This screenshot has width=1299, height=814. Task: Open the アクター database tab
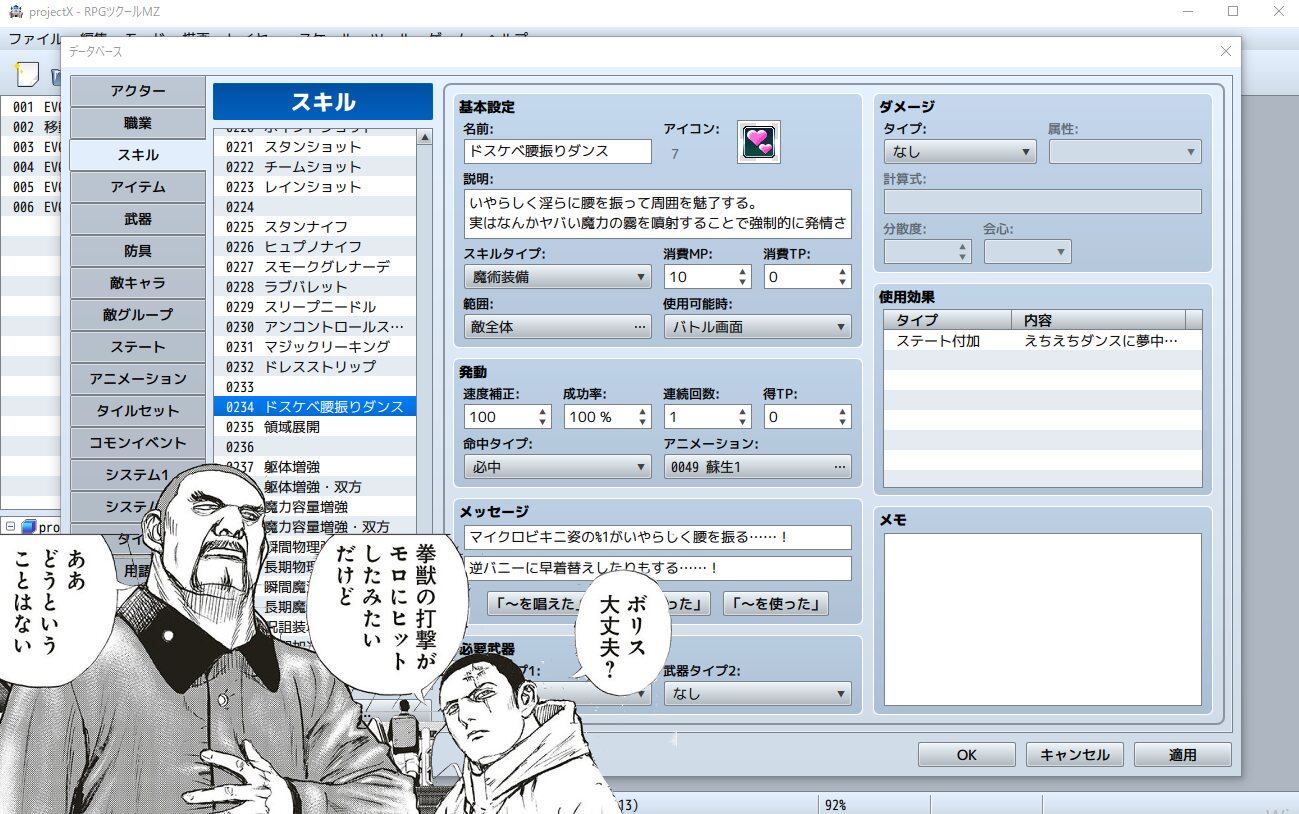pyautogui.click(x=138, y=90)
